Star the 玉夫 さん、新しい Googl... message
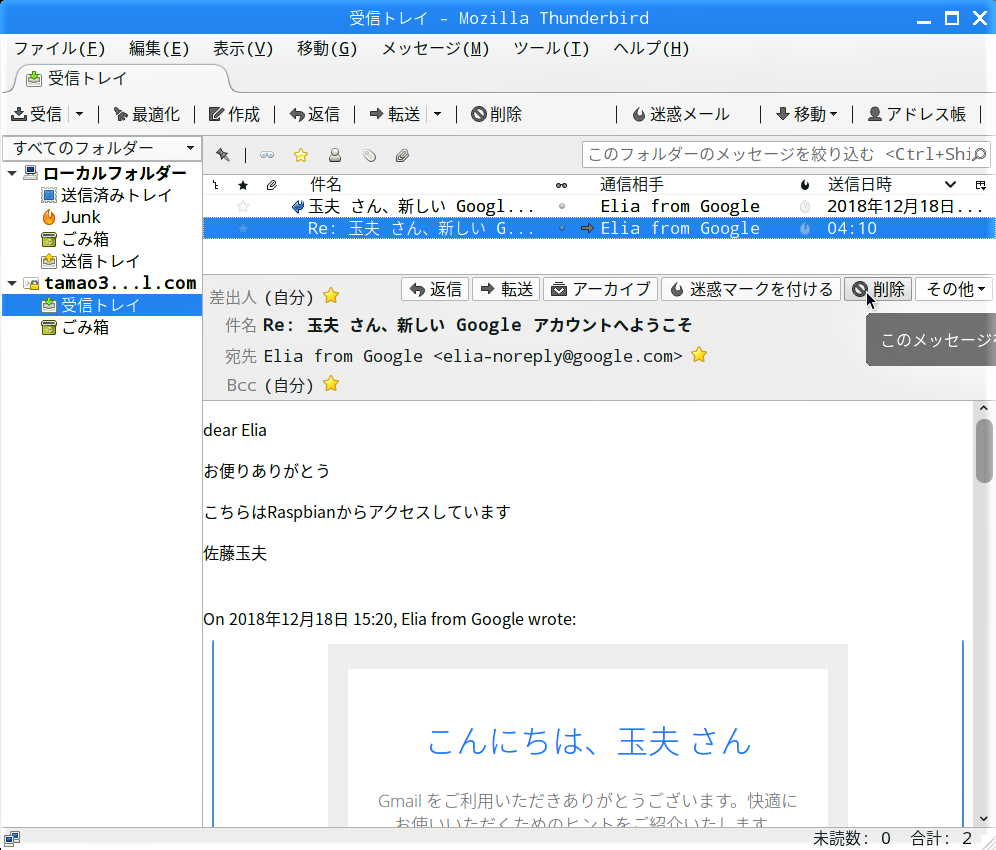Screen dimensions: 996x850 tap(243, 206)
